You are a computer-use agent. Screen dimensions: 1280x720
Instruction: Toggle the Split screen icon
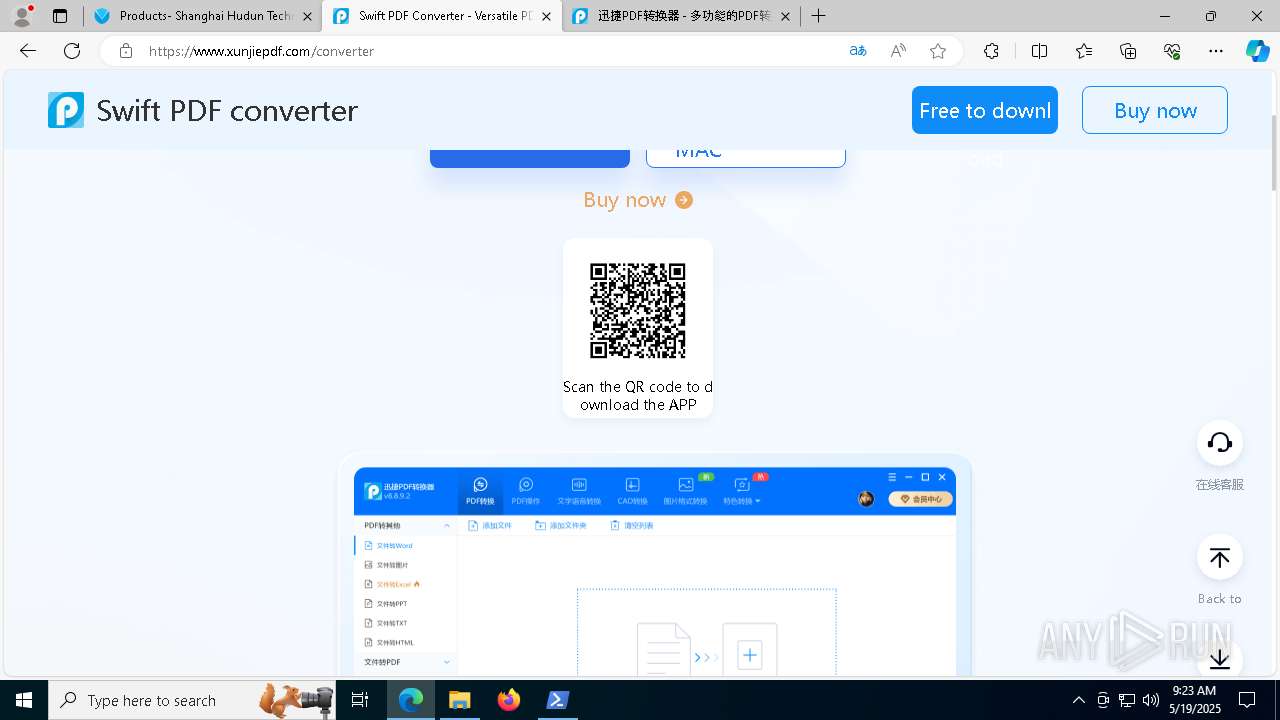tap(1039, 51)
